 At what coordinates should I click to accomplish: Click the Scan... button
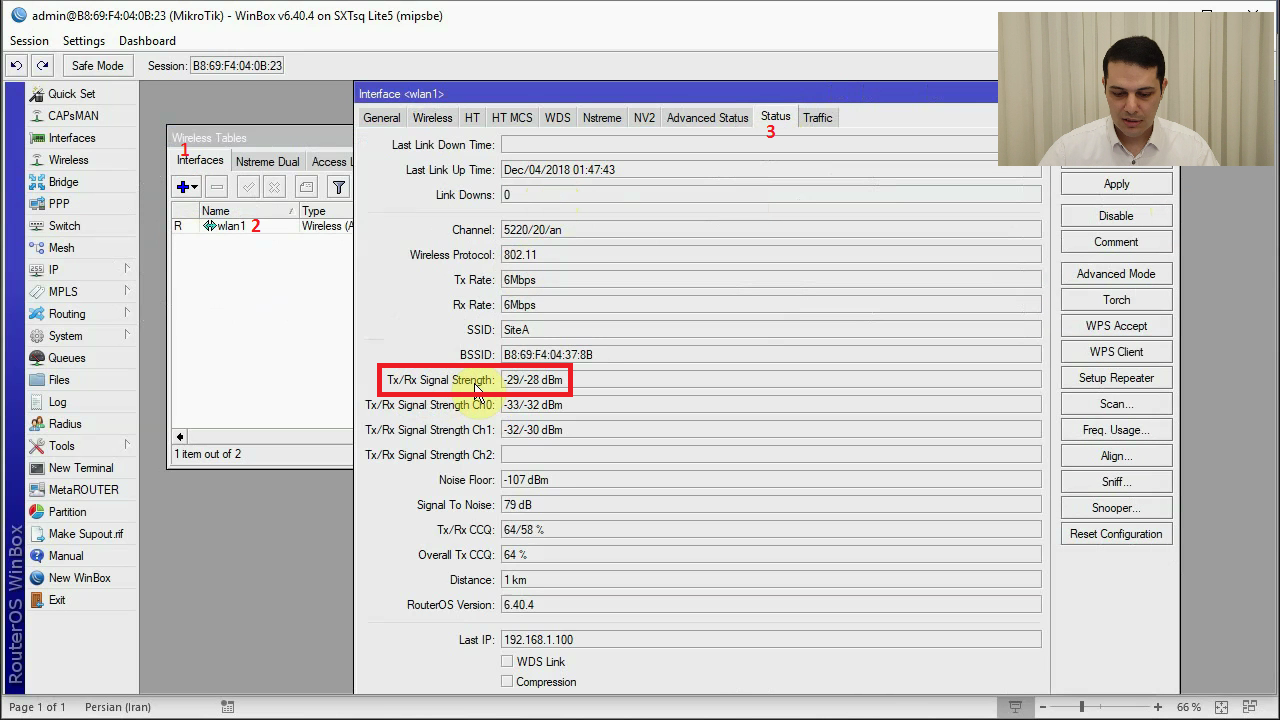[x=1116, y=404]
